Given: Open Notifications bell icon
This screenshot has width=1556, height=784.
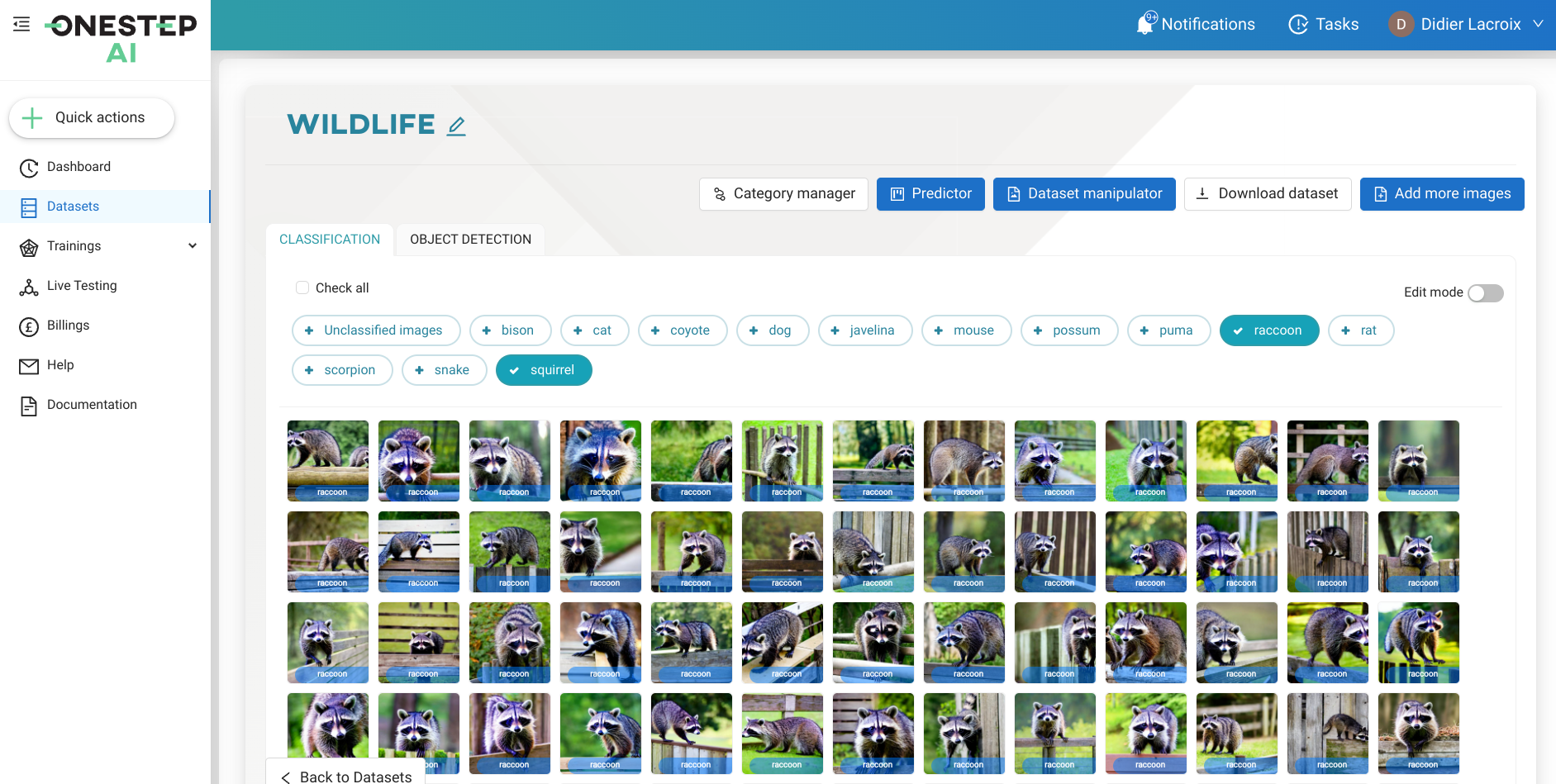Looking at the screenshot, I should [x=1145, y=24].
